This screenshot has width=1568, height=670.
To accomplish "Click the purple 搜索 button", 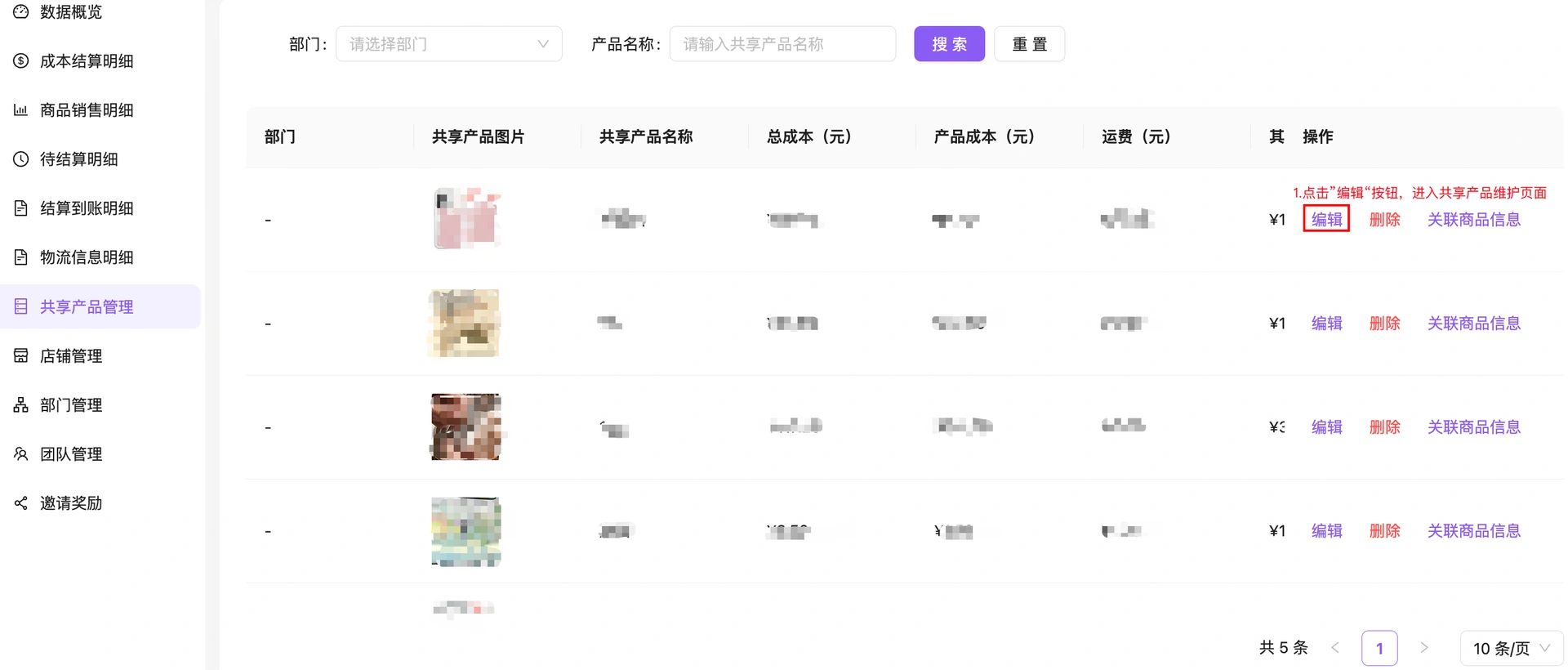I will coord(949,44).
